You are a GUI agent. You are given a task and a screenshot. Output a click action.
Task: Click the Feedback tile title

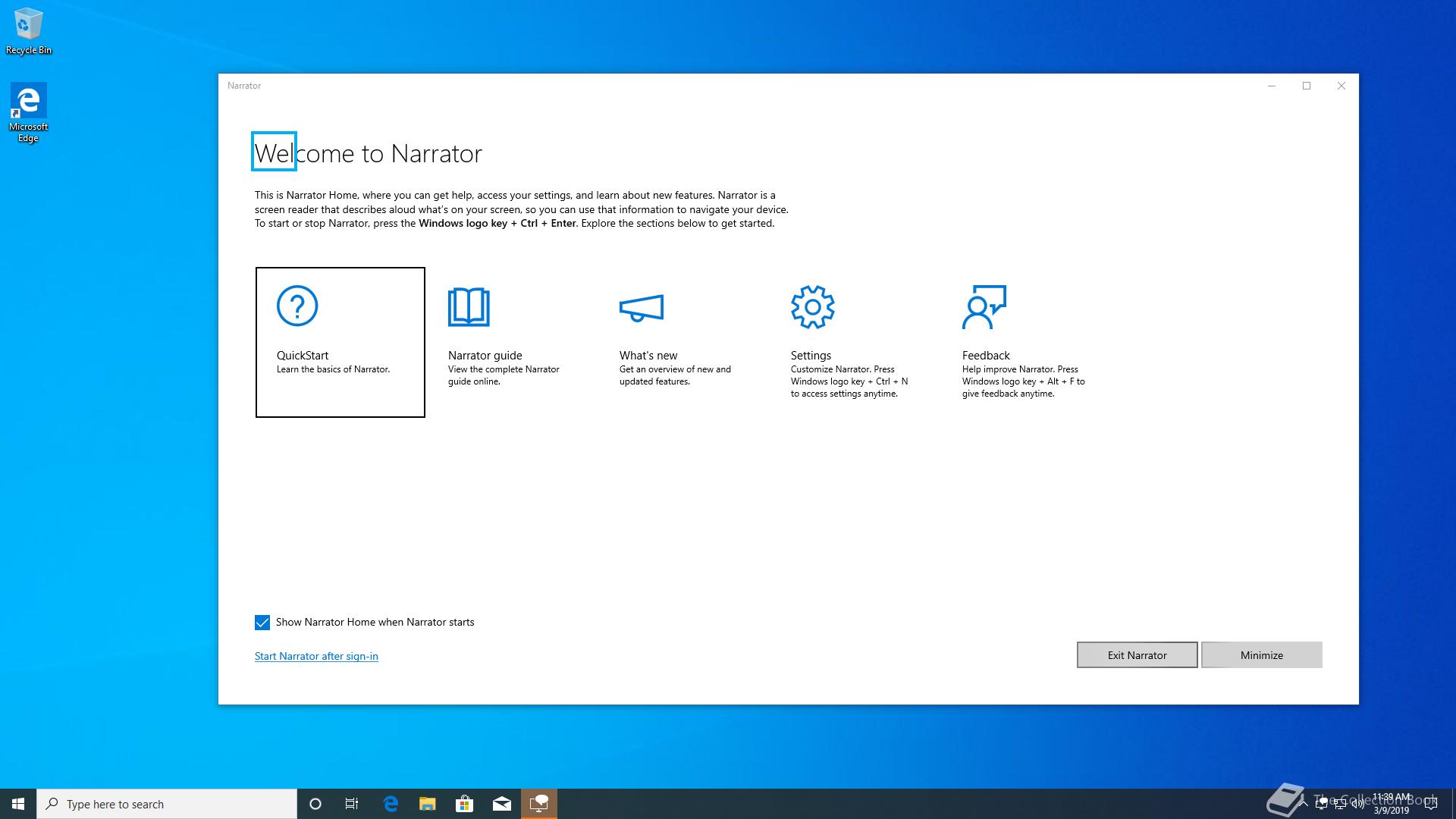pyautogui.click(x=986, y=355)
